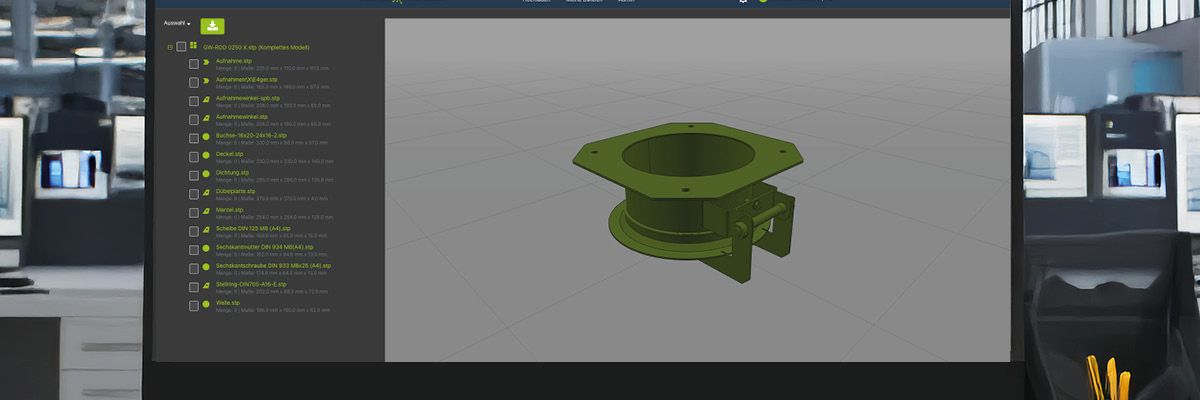Viewport: 1200px width, 400px height.
Task: Tick the Buchse-16x20-24x16-2.stp checkbox
Action: tap(194, 138)
